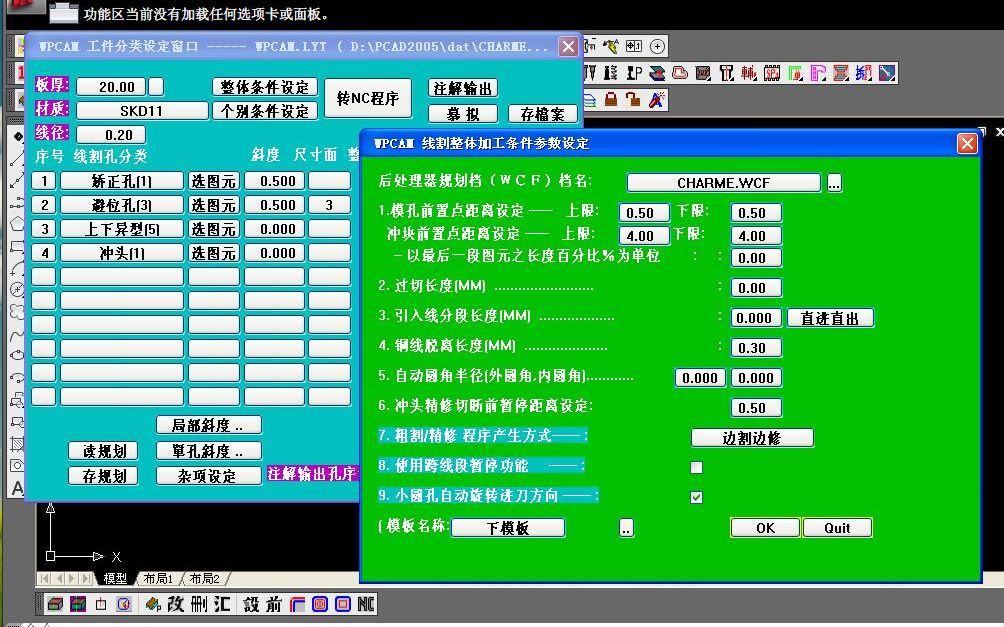The width and height of the screenshot is (1004, 627).
Task: Click OK in the parameter settings dialog
Action: pyautogui.click(x=765, y=527)
